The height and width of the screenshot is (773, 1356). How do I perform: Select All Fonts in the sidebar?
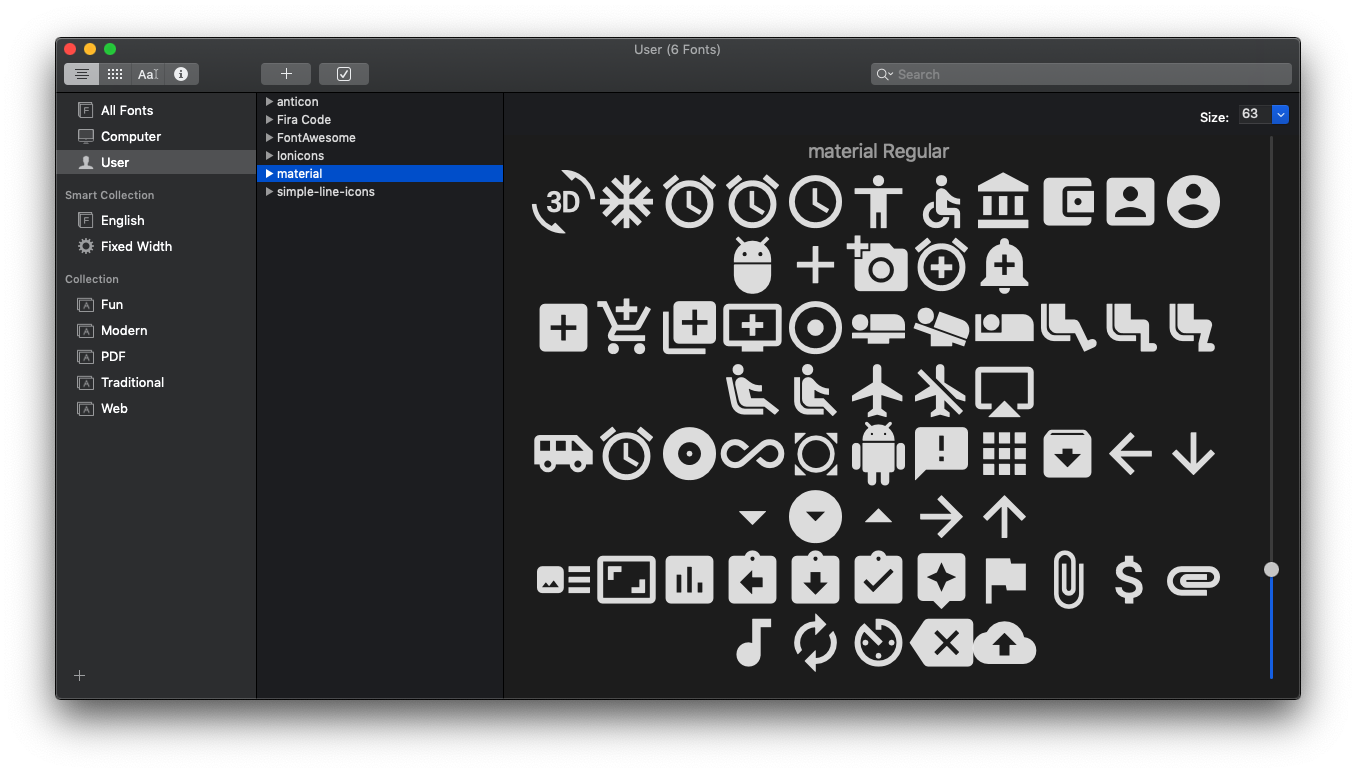pyautogui.click(x=156, y=110)
